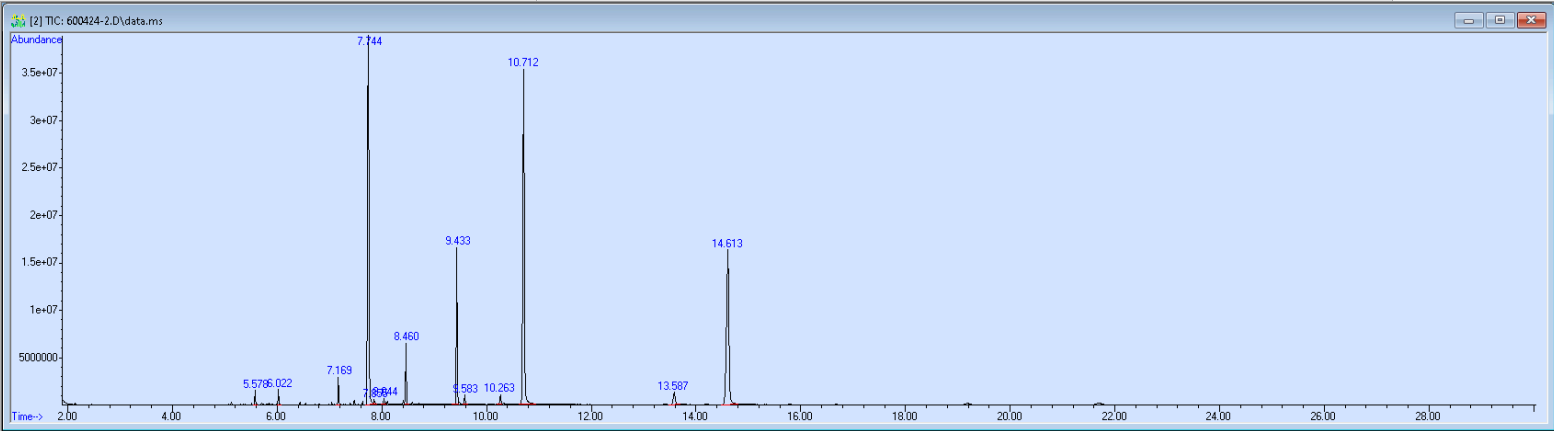Select the peak labeled 10.263
This screenshot has width=1554, height=431.
click(499, 387)
